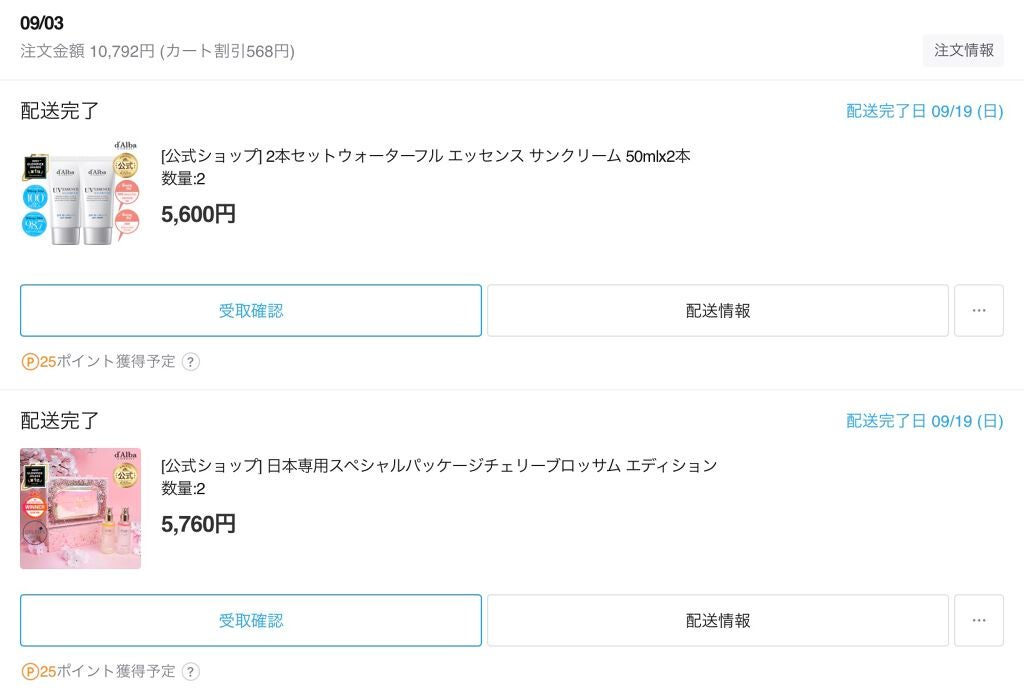Viewport: 1024px width, 691px height.
Task: Click the help icon next to the second 25ポイント獲得予定 label
Action: pos(190,671)
